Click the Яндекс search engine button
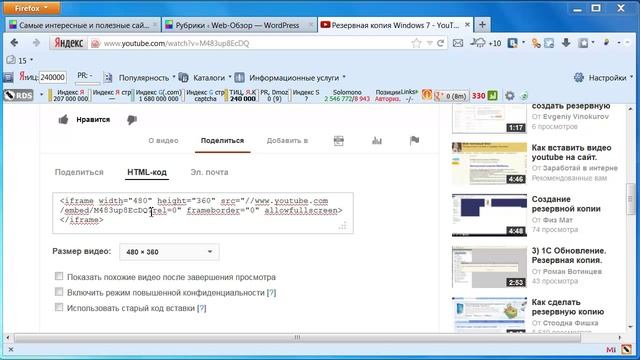Screen dimensions: 640x360 [69, 43]
